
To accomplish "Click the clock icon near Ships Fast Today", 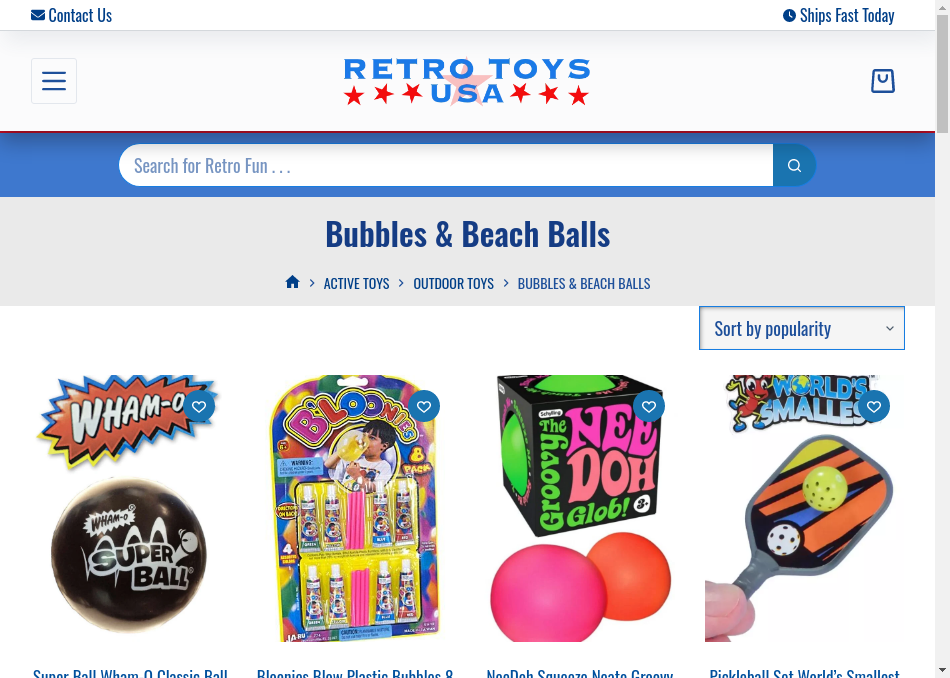I will (789, 15).
